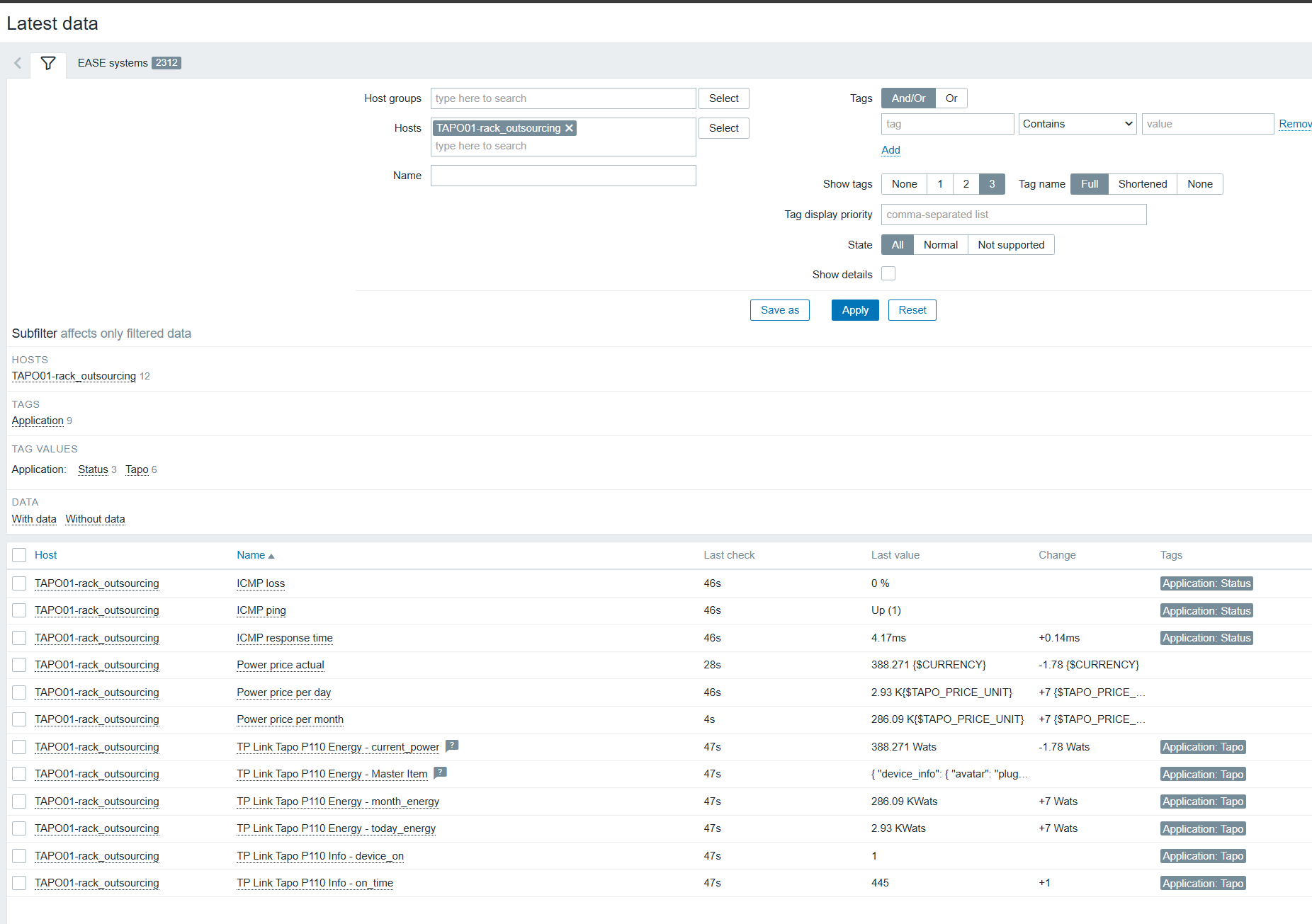Remove TAPO01-rack_outsourcing host chip

[569, 128]
